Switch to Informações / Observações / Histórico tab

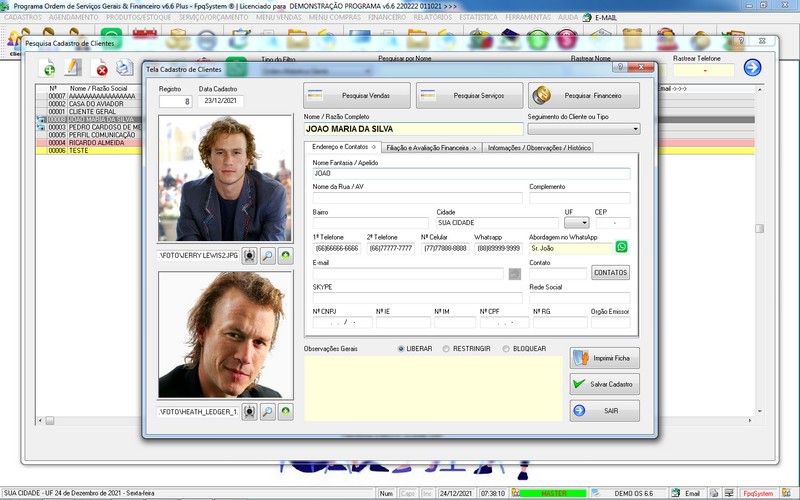point(539,147)
